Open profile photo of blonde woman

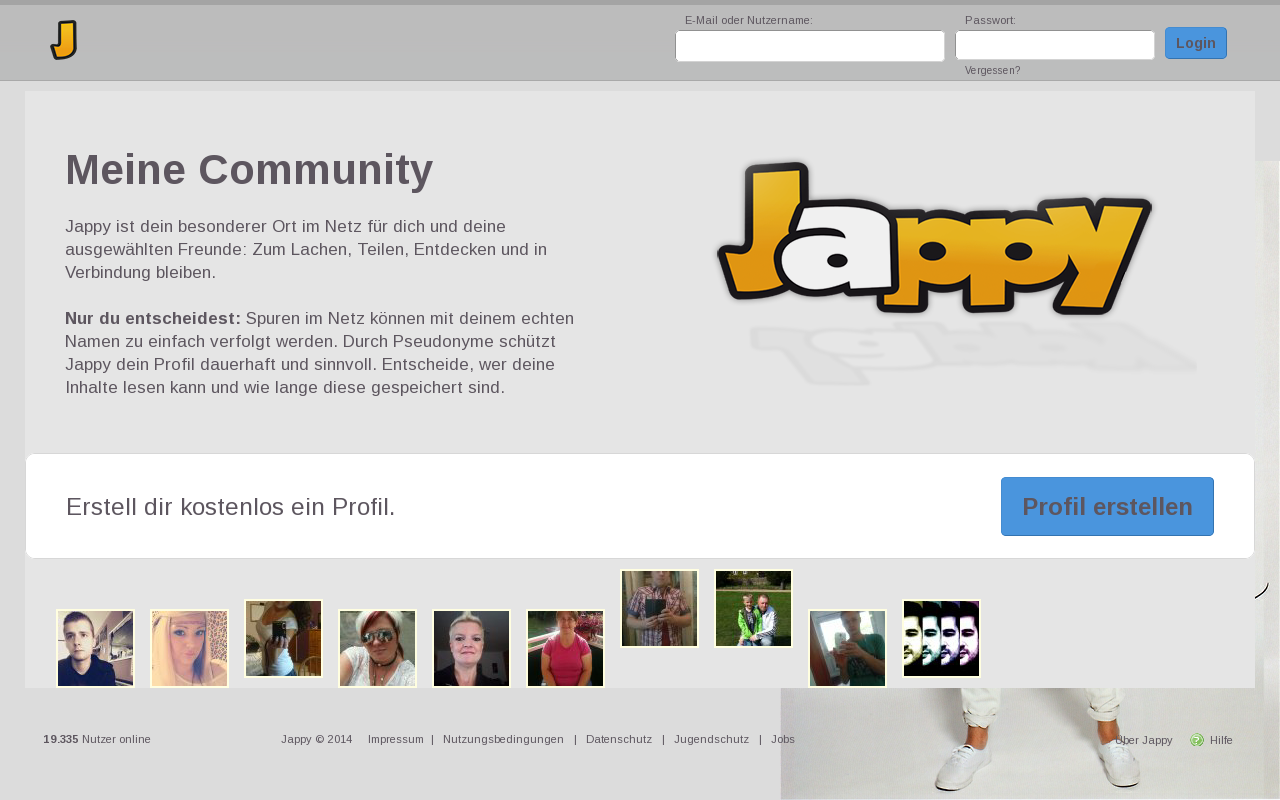coord(190,649)
